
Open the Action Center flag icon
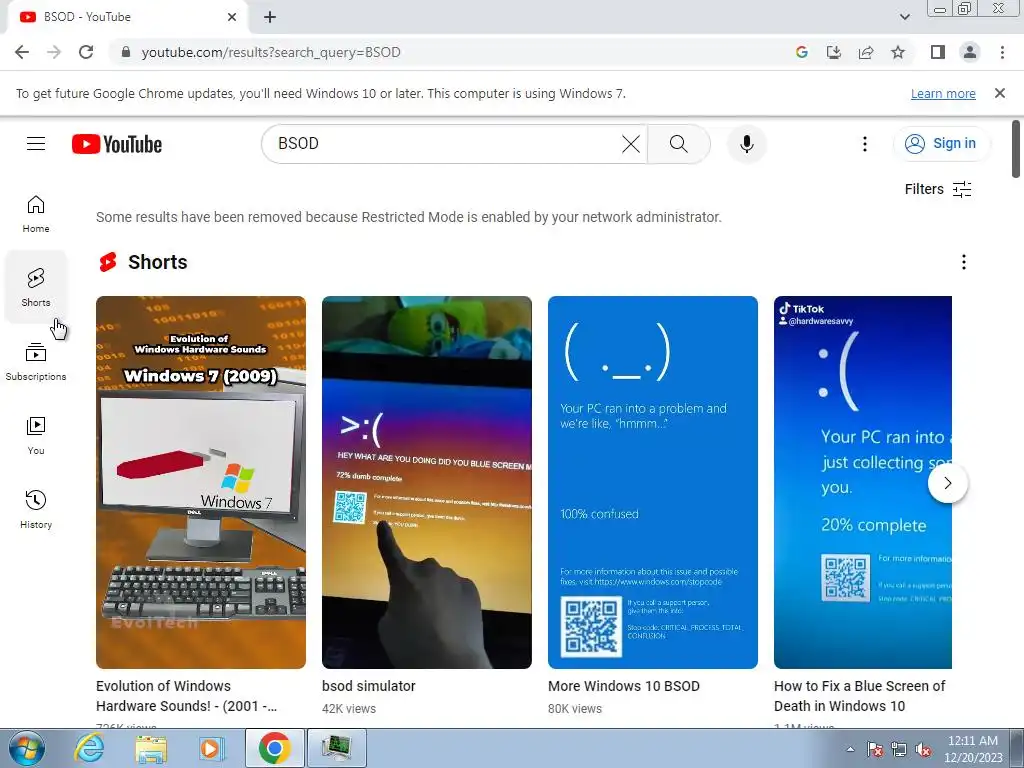click(875, 749)
